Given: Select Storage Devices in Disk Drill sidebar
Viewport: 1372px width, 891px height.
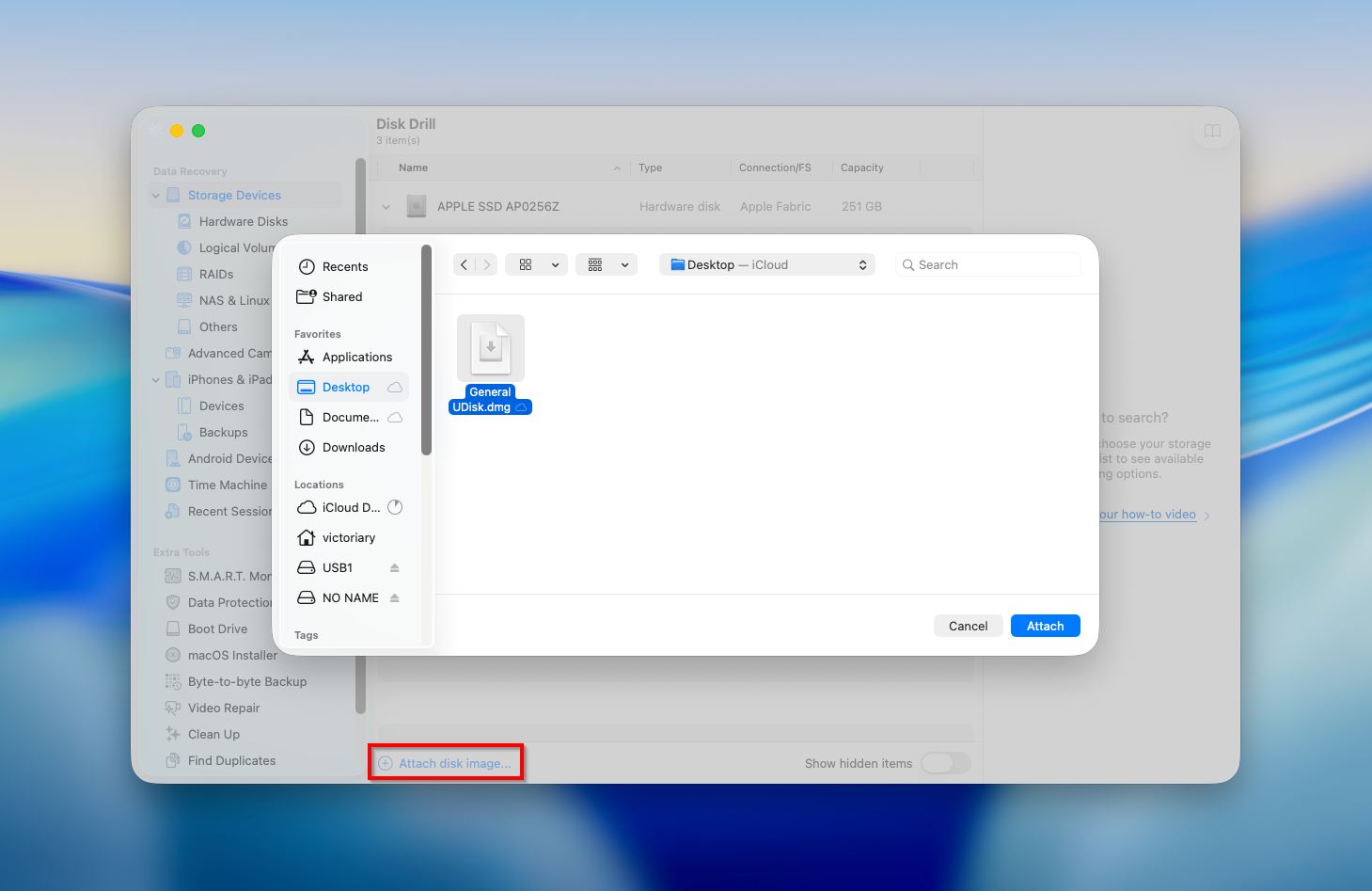Looking at the screenshot, I should (246, 195).
